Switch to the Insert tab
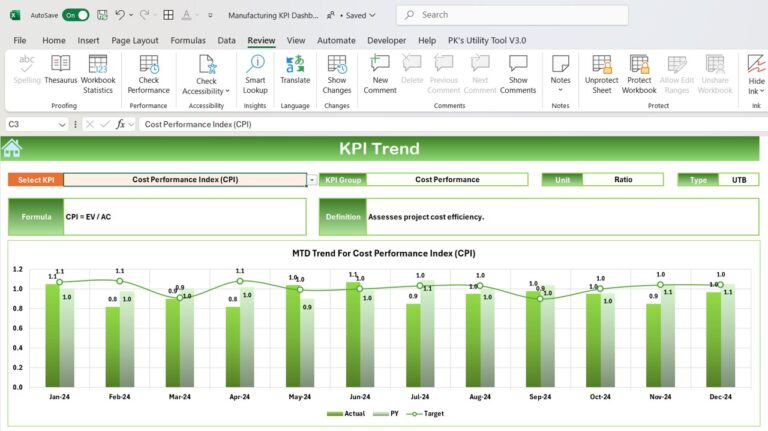 click(x=88, y=41)
